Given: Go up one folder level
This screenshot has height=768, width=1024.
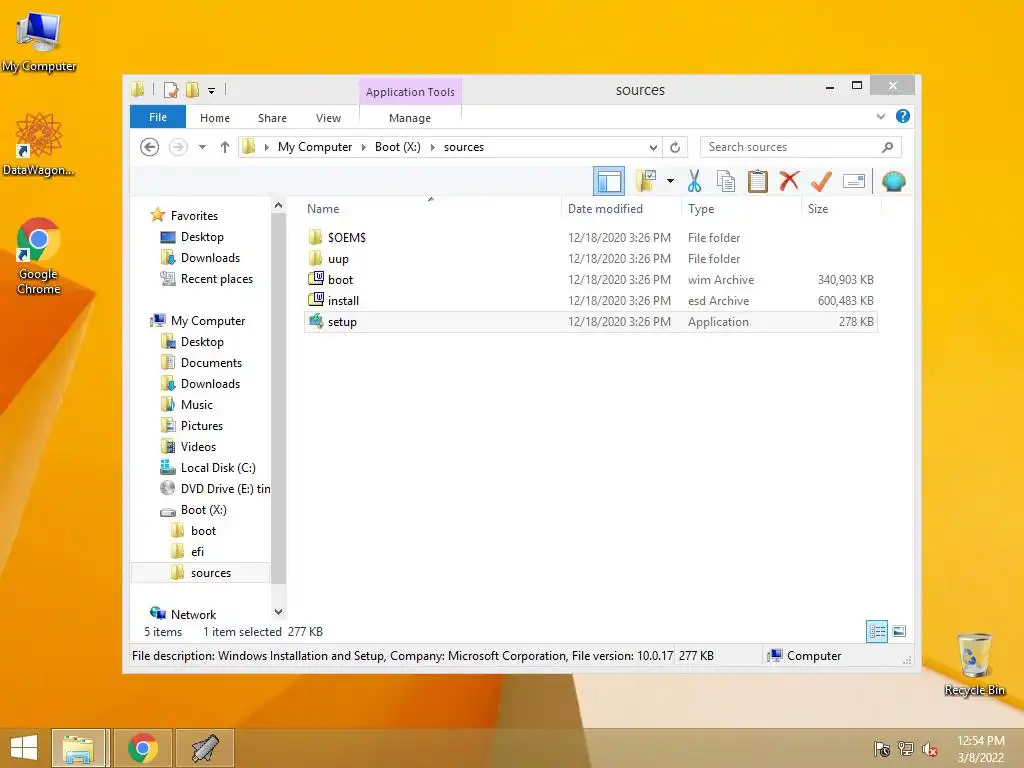Looking at the screenshot, I should (x=225, y=147).
